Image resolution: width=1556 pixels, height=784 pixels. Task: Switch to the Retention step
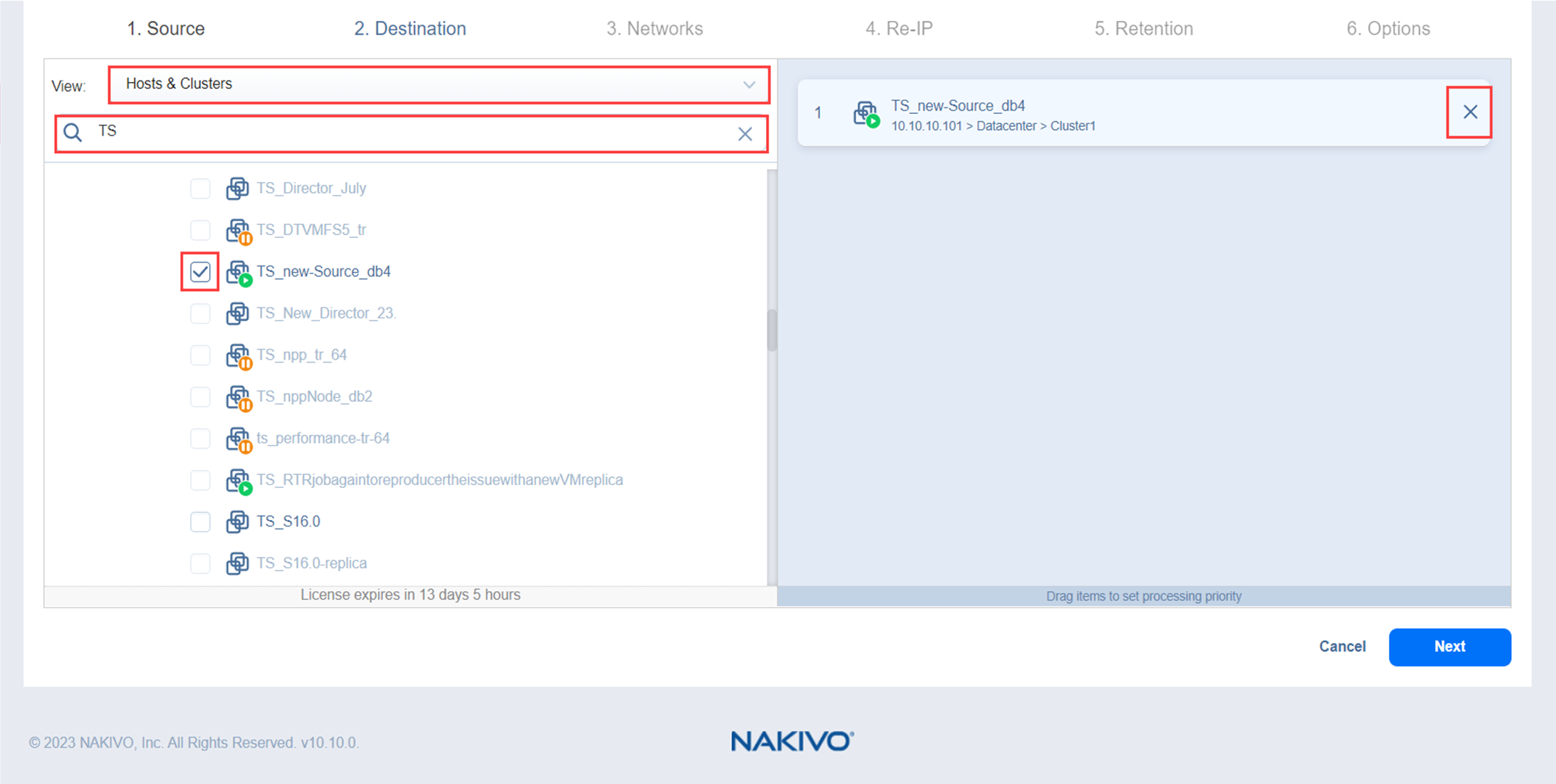[x=1143, y=28]
